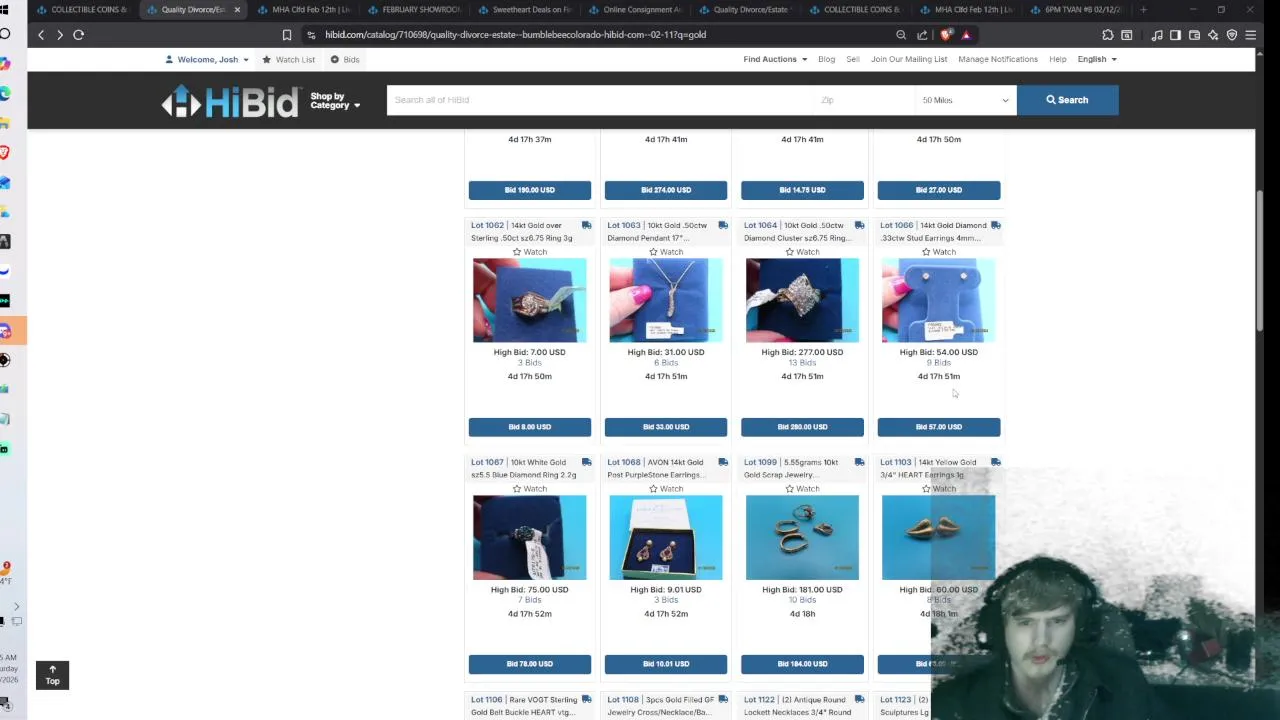The height and width of the screenshot is (720, 1280).
Task: Click Bid 280.00 USD button
Action: pyautogui.click(x=802, y=427)
